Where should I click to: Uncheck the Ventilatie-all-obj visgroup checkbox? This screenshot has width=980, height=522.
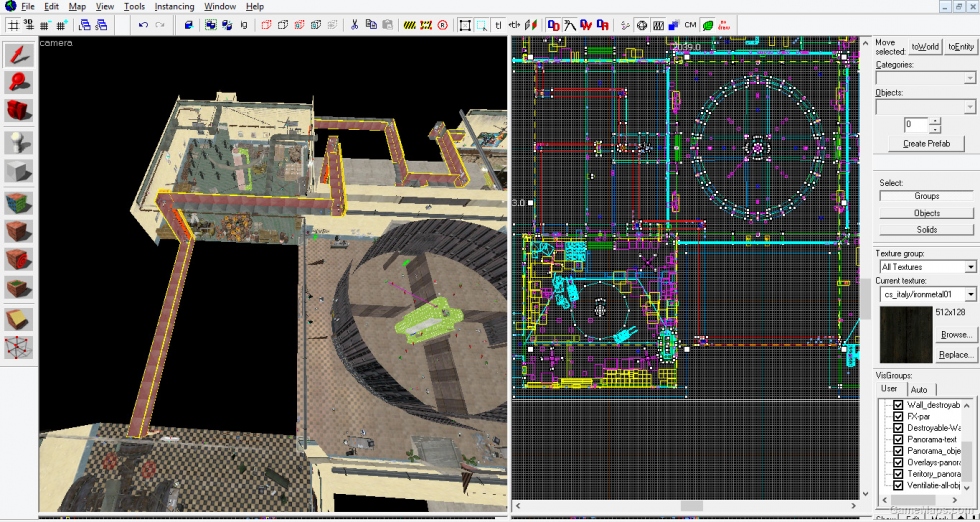tap(898, 485)
